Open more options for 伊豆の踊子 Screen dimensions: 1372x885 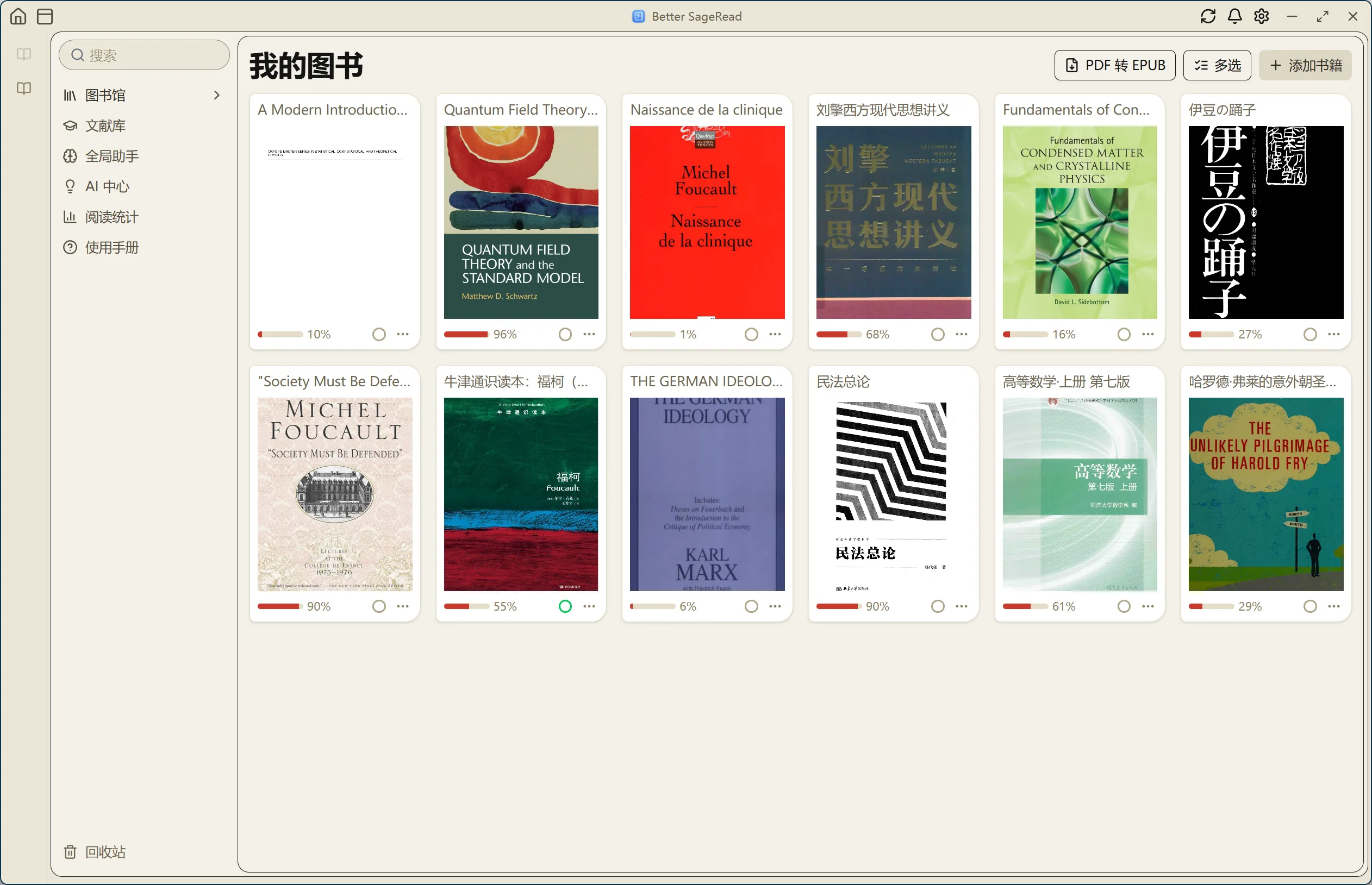[x=1334, y=335]
